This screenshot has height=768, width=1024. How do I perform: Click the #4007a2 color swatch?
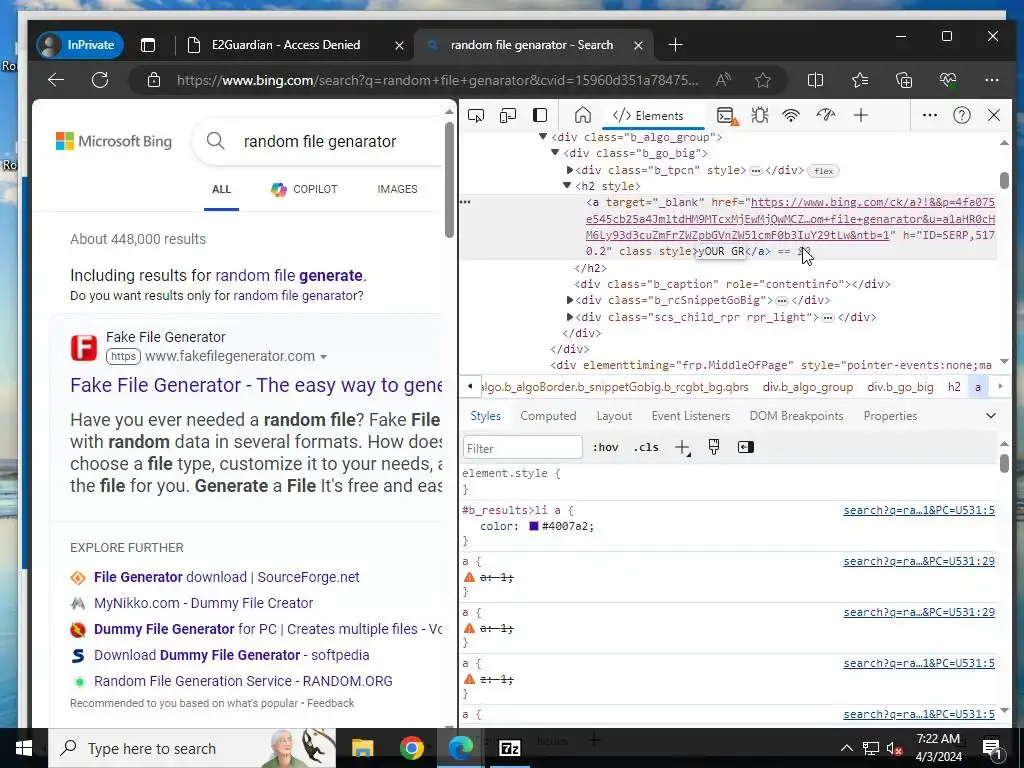pyautogui.click(x=534, y=526)
